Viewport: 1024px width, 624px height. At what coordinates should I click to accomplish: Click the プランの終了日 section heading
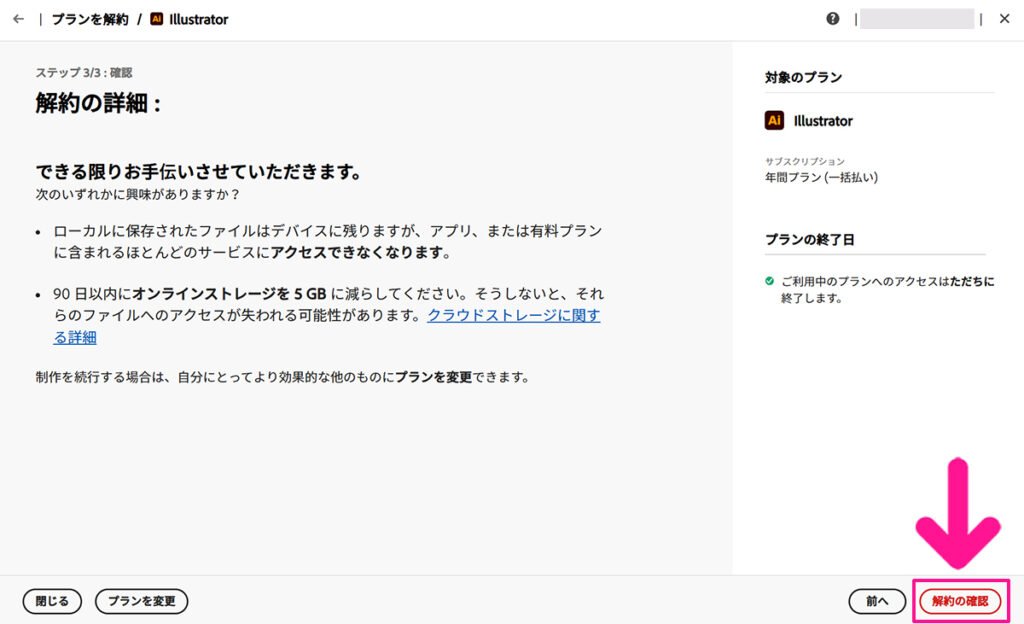pos(809,240)
